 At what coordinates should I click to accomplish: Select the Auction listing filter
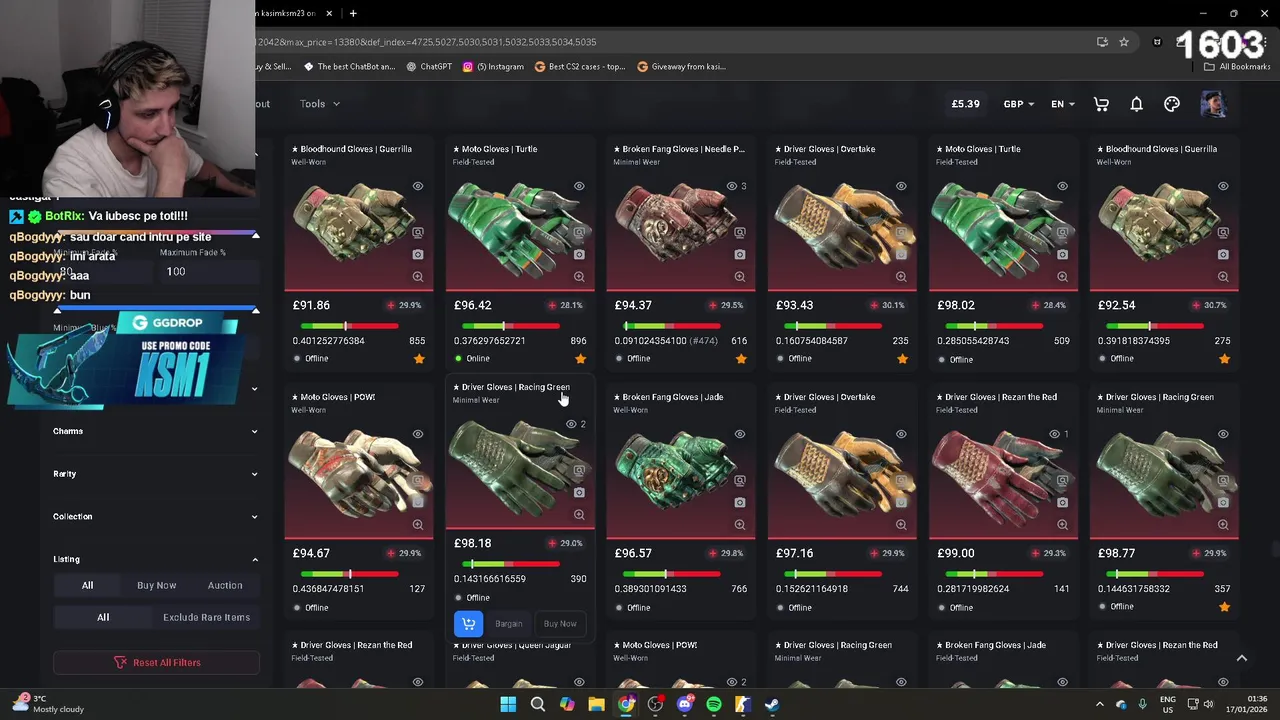[225, 586]
